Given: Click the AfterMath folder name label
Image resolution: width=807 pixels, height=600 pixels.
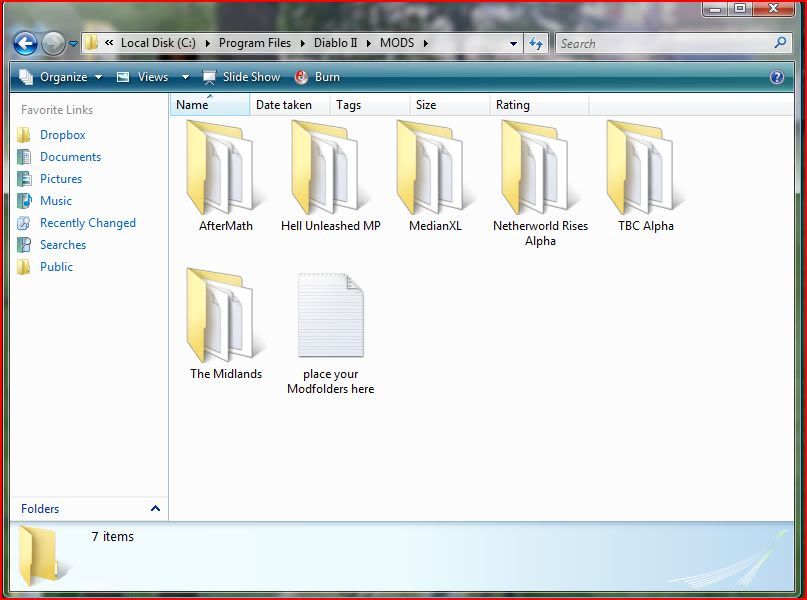Looking at the screenshot, I should 226,226.
